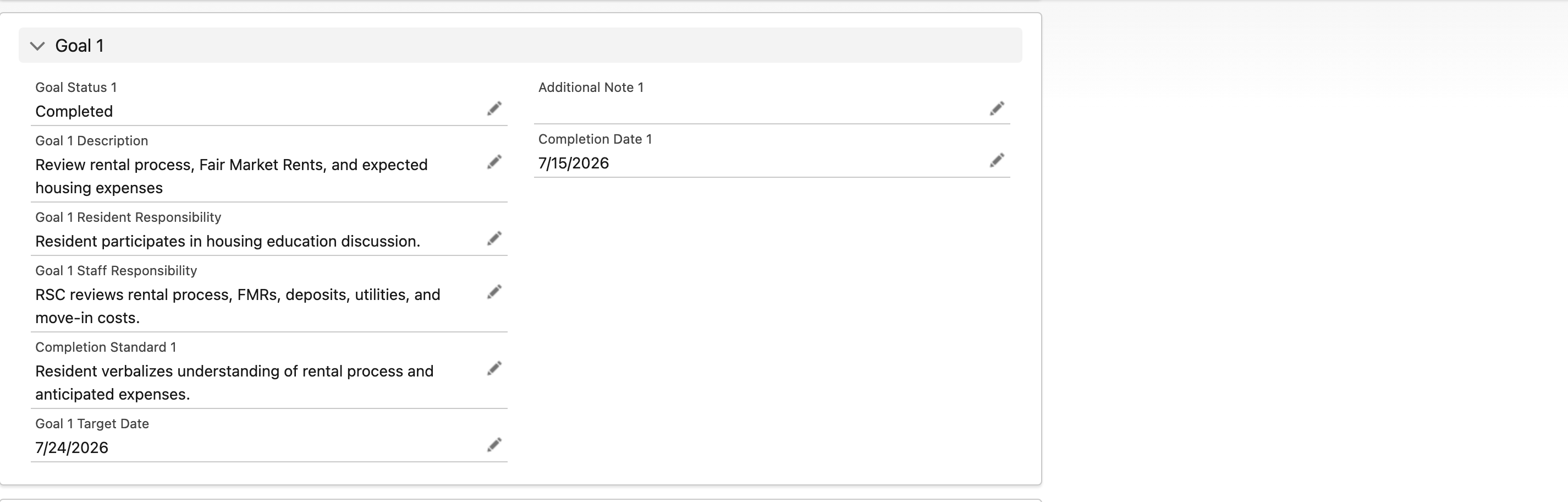This screenshot has height=502, width=1568.
Task: Edit Goal 1 Staff Responsibility with the pencil icon
Action: [494, 292]
